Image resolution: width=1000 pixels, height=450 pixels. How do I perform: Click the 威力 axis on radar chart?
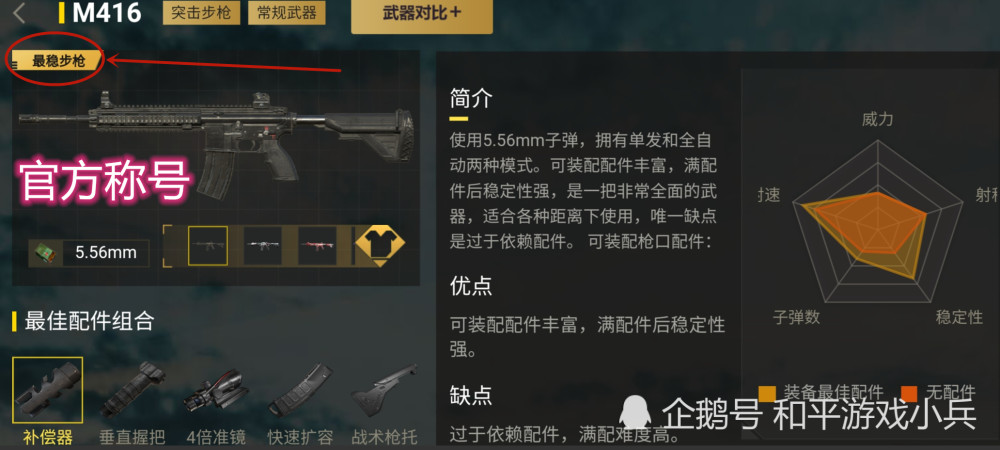click(x=878, y=119)
